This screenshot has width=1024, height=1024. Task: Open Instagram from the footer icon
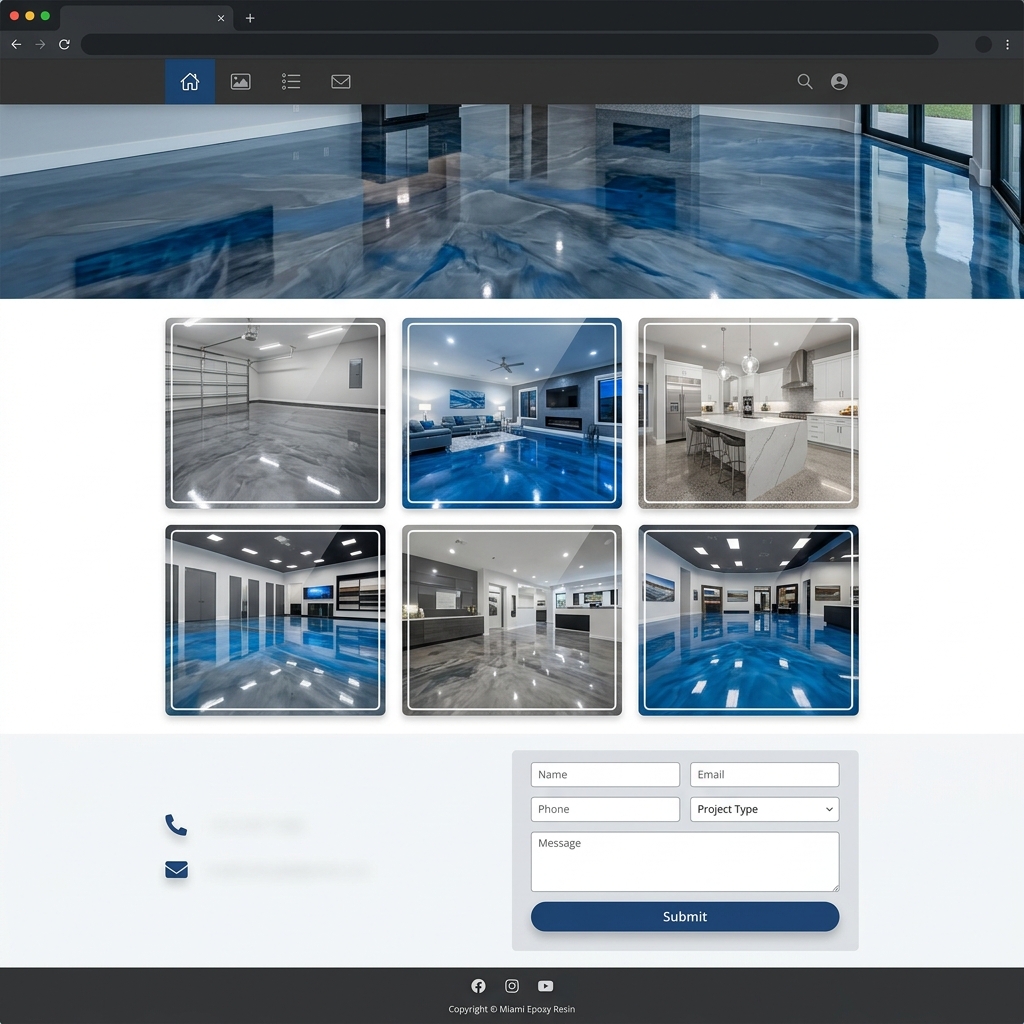(x=512, y=986)
